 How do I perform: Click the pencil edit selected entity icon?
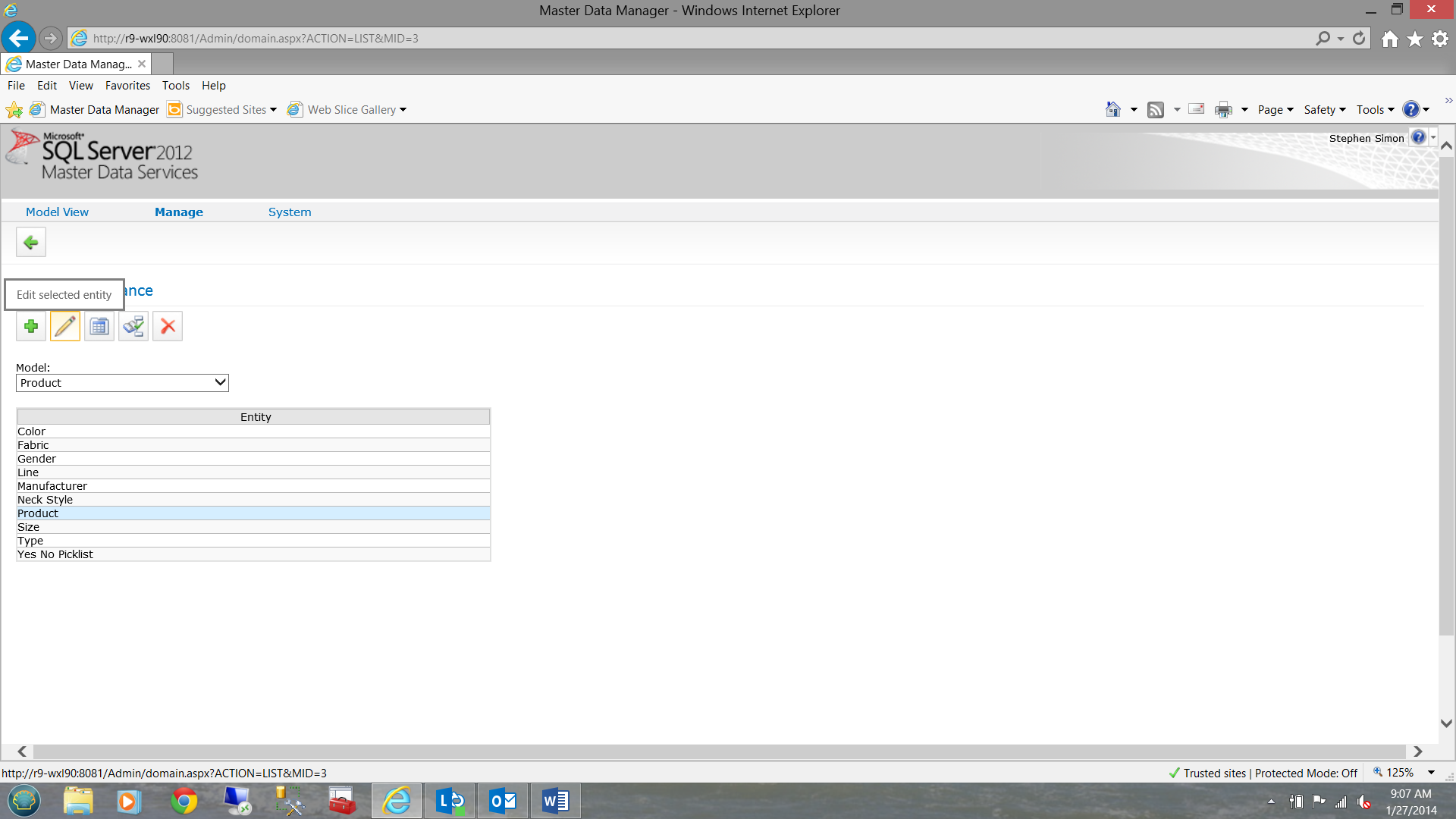65,327
